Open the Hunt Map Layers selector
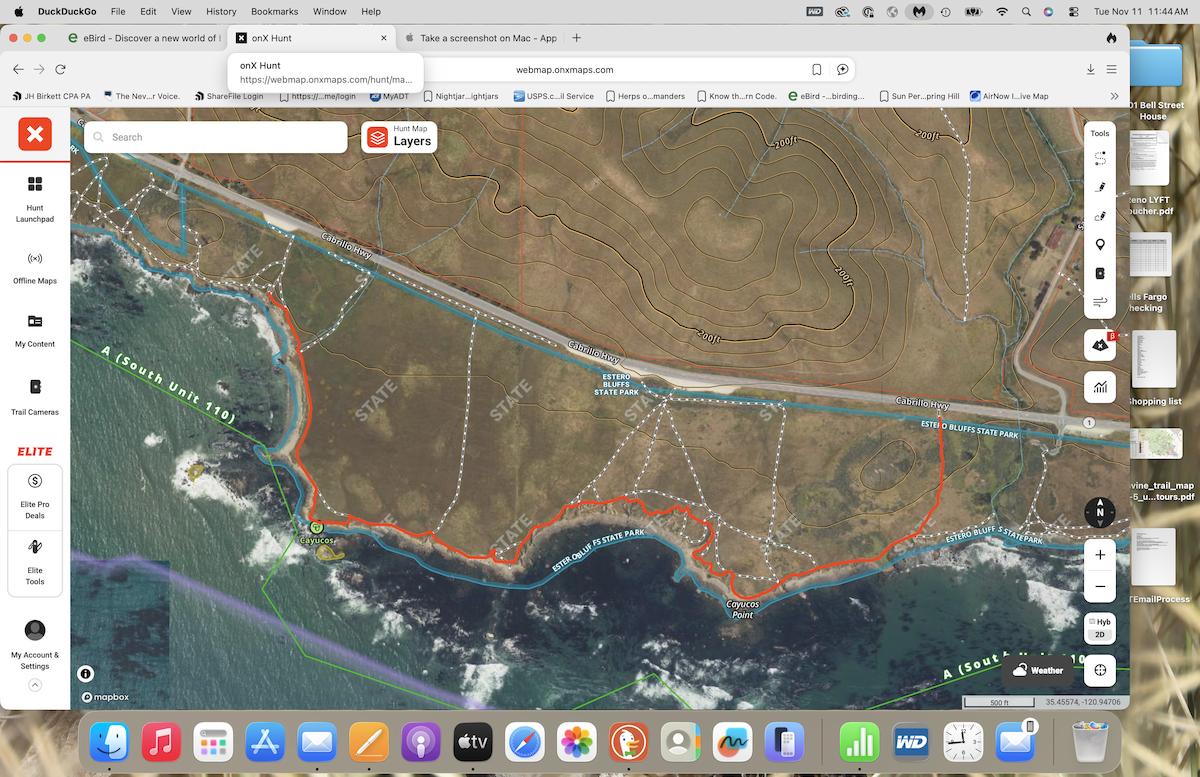This screenshot has height=777, width=1200. [398, 137]
